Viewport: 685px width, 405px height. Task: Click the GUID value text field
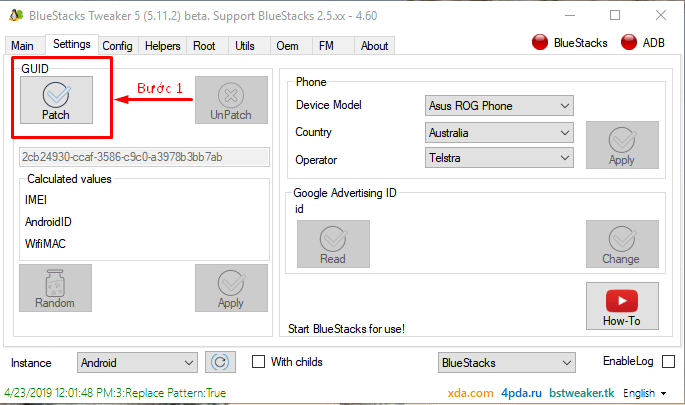pyautogui.click(x=144, y=157)
